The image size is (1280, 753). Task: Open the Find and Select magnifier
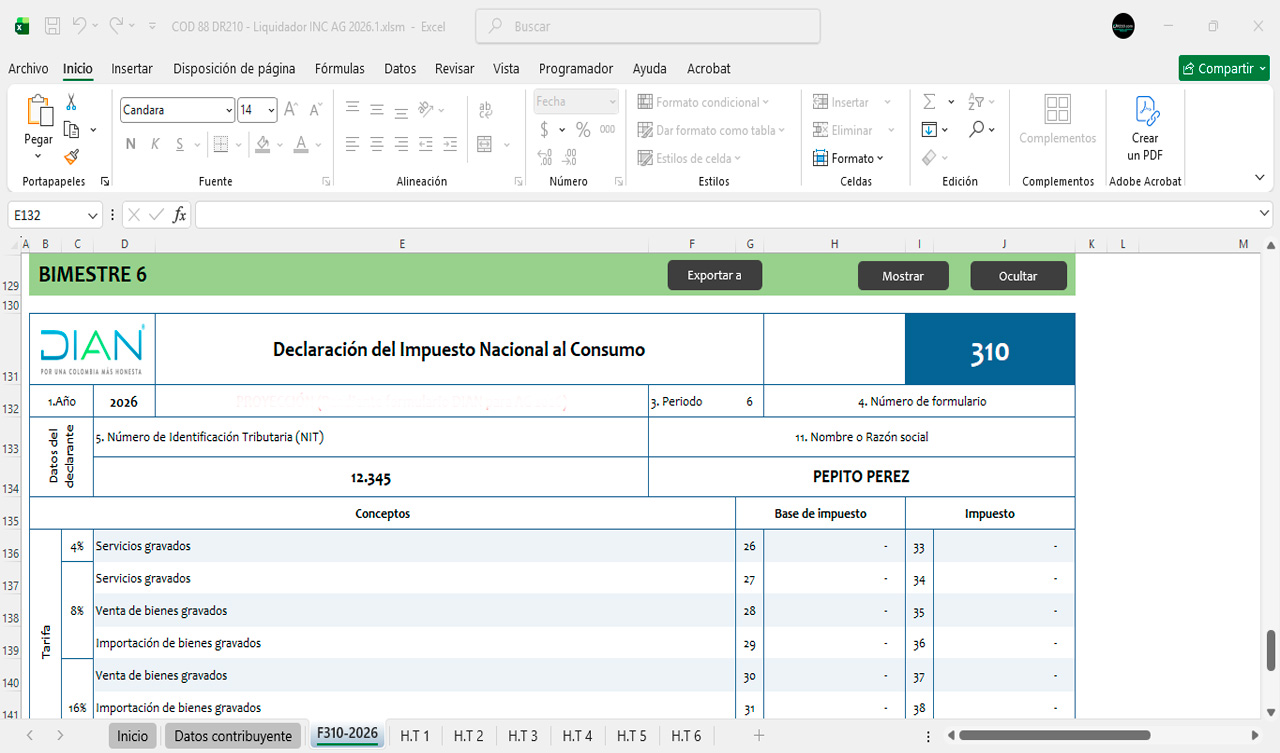click(976, 130)
